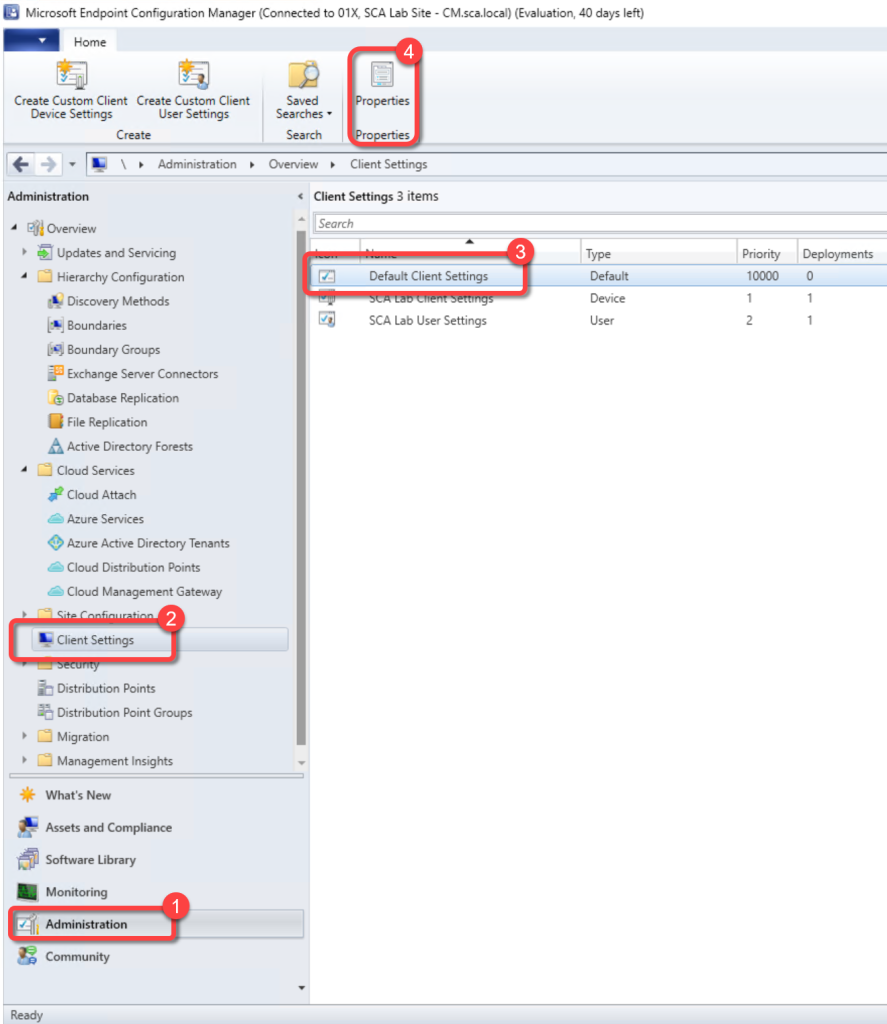Screen dimensions: 887x1024
Task: Select Discovery Methods node icon
Action: pyautogui.click(x=56, y=301)
